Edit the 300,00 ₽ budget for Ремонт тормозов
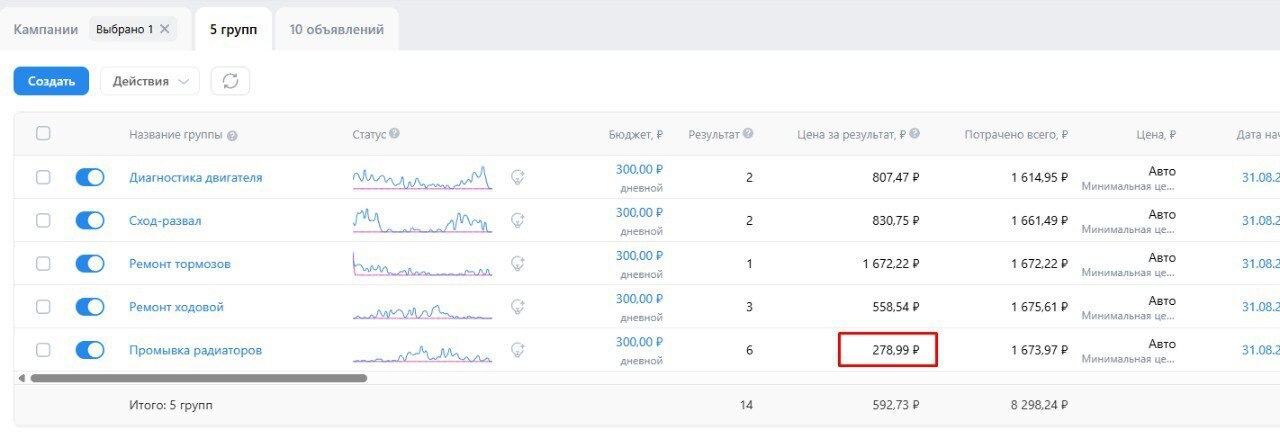This screenshot has height=439, width=1280. (639, 256)
